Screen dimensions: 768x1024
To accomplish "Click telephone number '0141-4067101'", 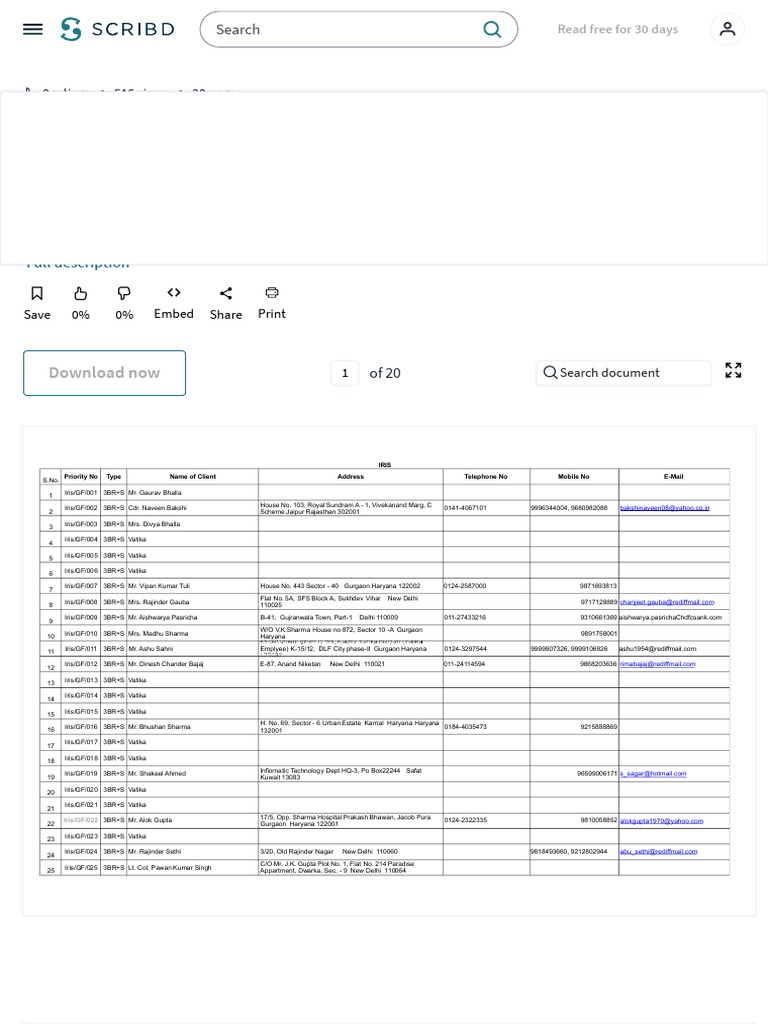I will point(466,507).
